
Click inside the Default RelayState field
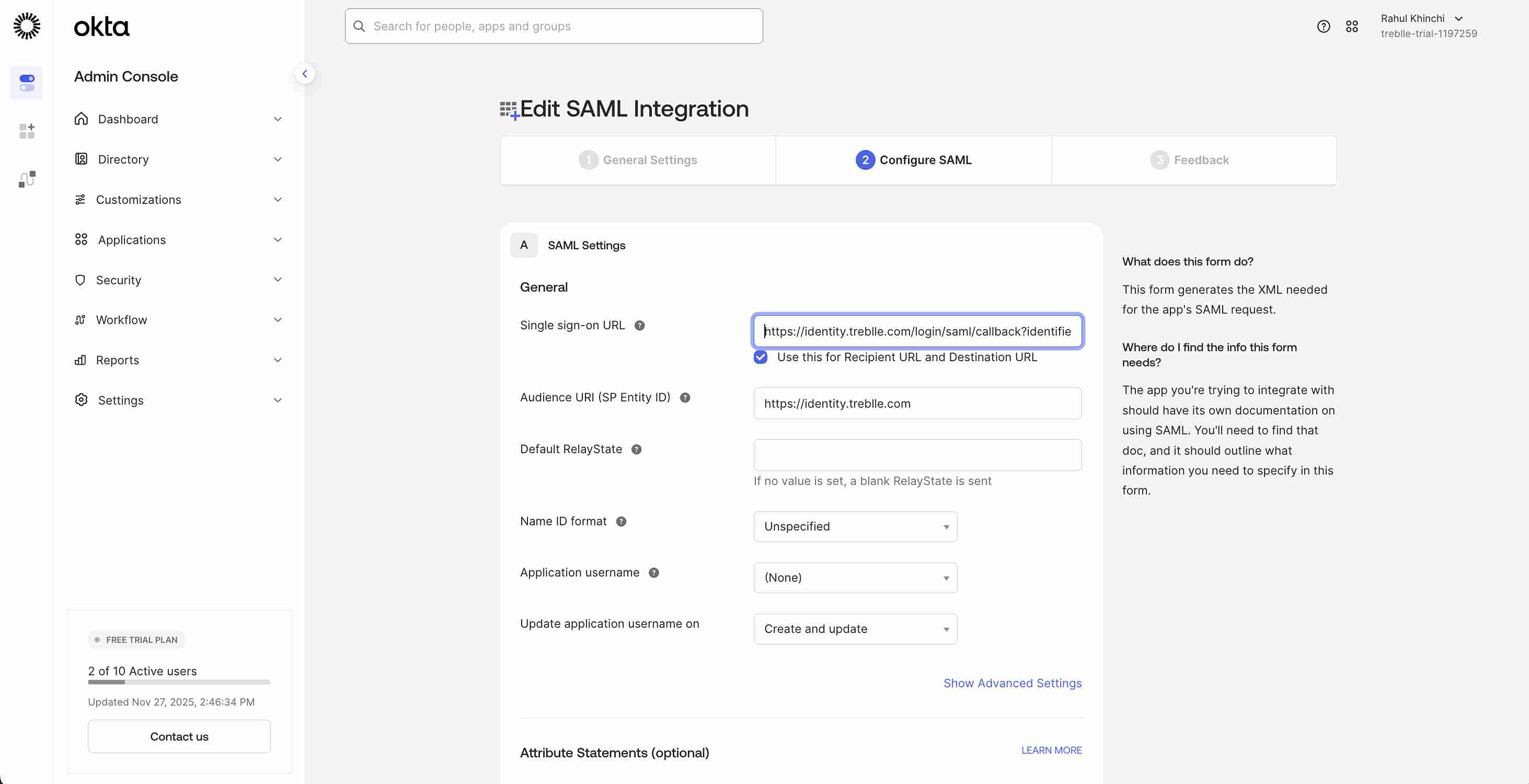tap(917, 455)
